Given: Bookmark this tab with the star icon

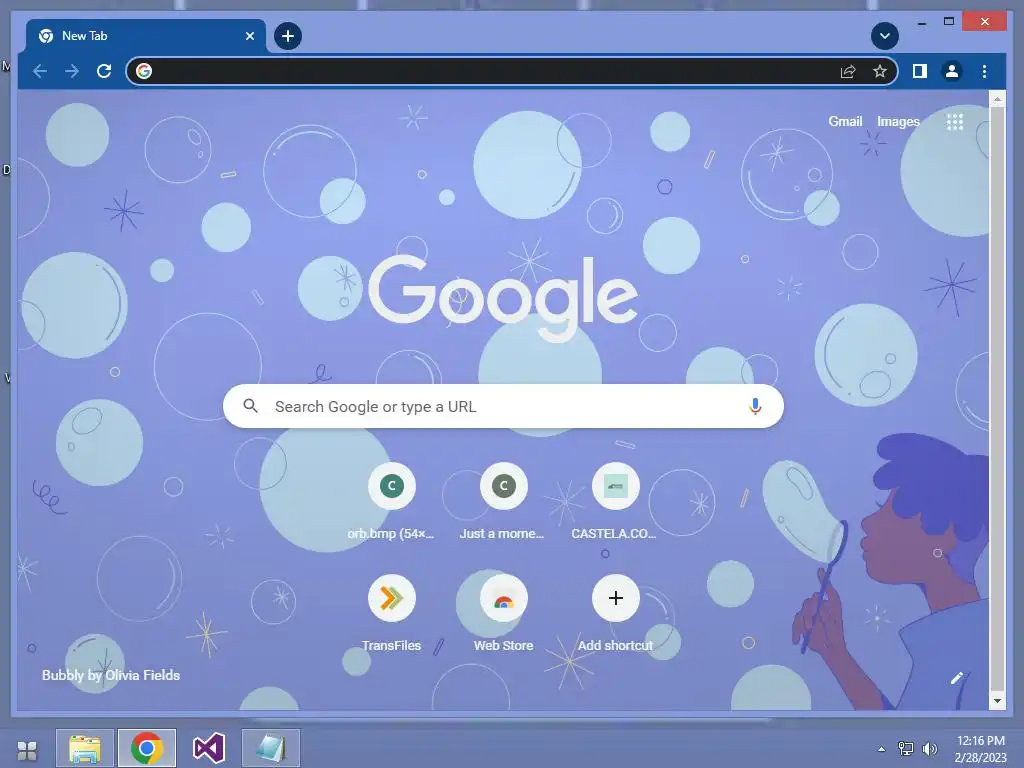Looking at the screenshot, I should (x=880, y=71).
